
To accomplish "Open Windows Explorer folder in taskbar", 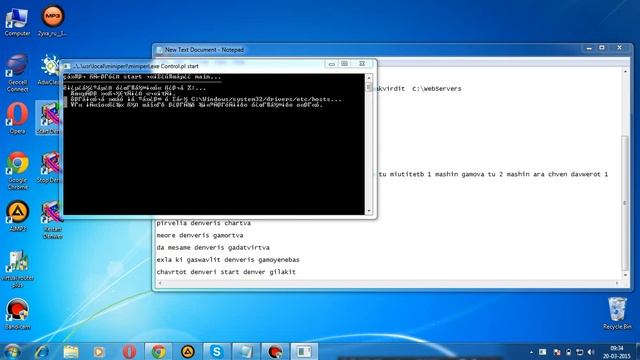I will (71, 351).
